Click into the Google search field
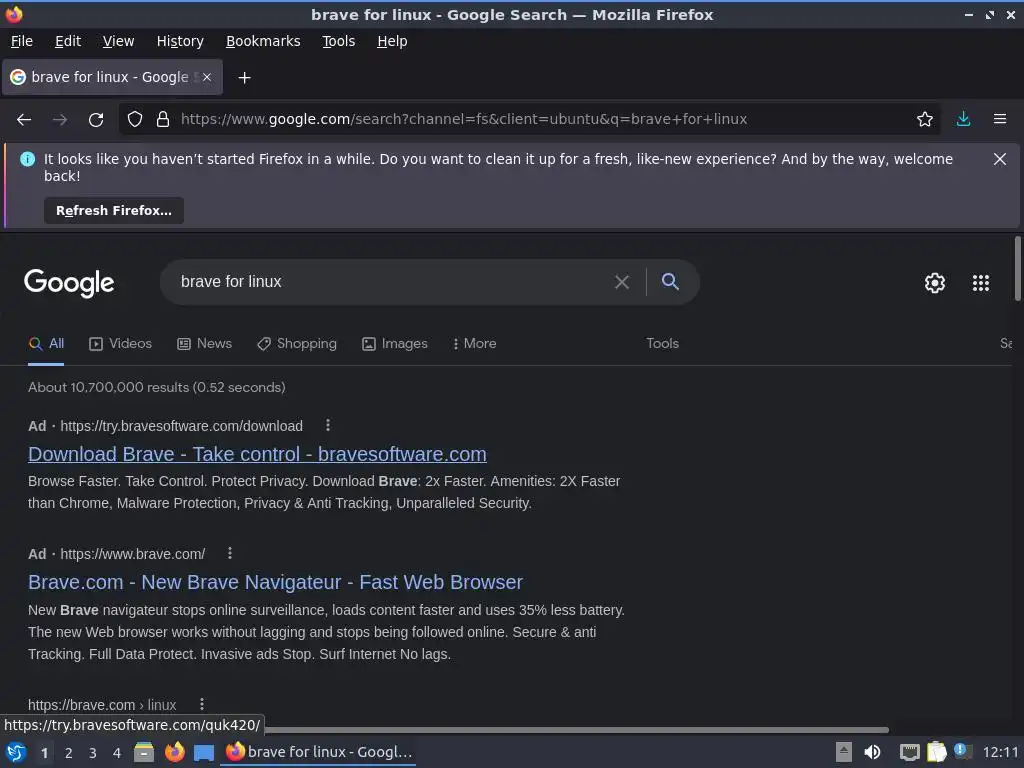This screenshot has height=768, width=1024. click(x=392, y=282)
